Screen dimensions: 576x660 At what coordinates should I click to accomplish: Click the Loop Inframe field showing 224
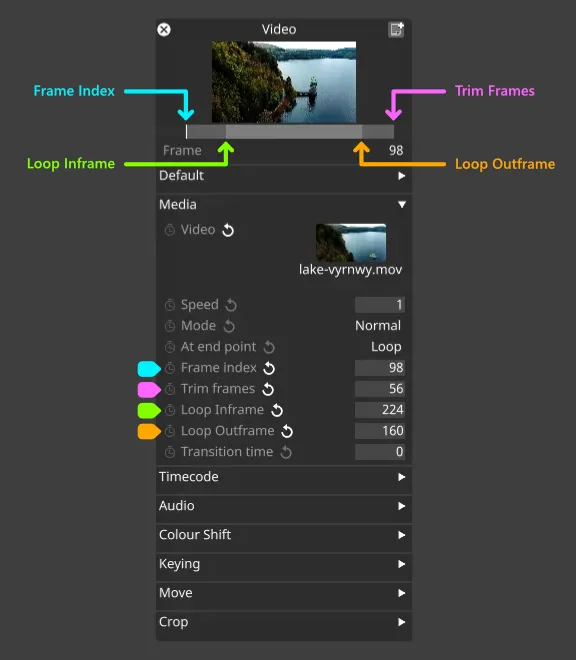(x=380, y=410)
